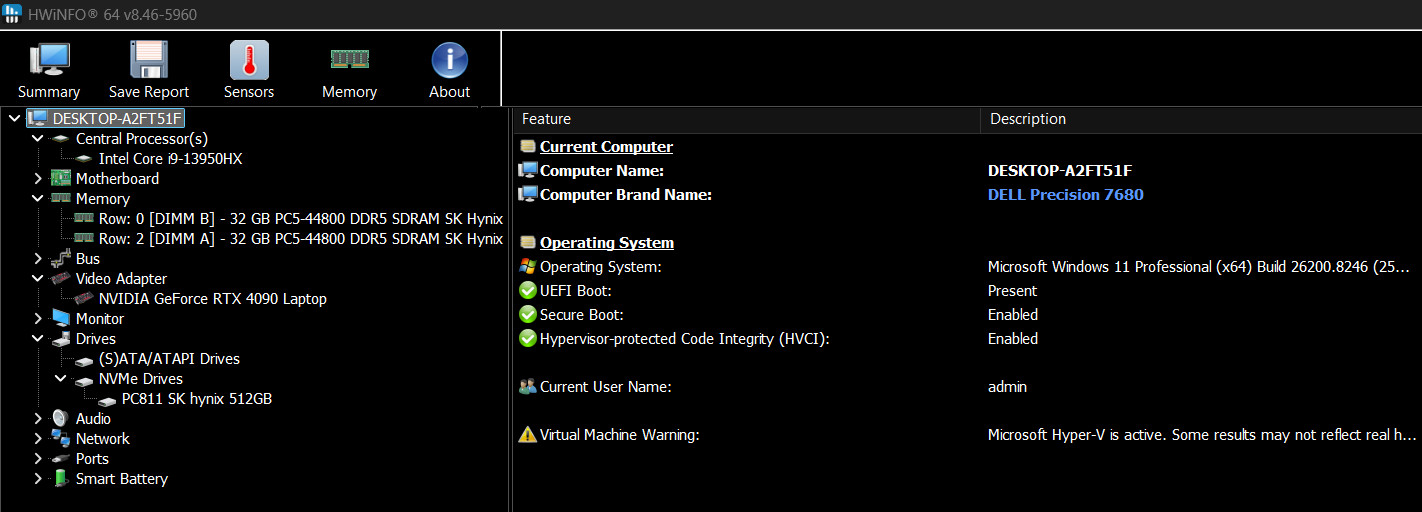Click the Bus node icon
Viewport: 1422px width, 512px height.
coord(61,259)
